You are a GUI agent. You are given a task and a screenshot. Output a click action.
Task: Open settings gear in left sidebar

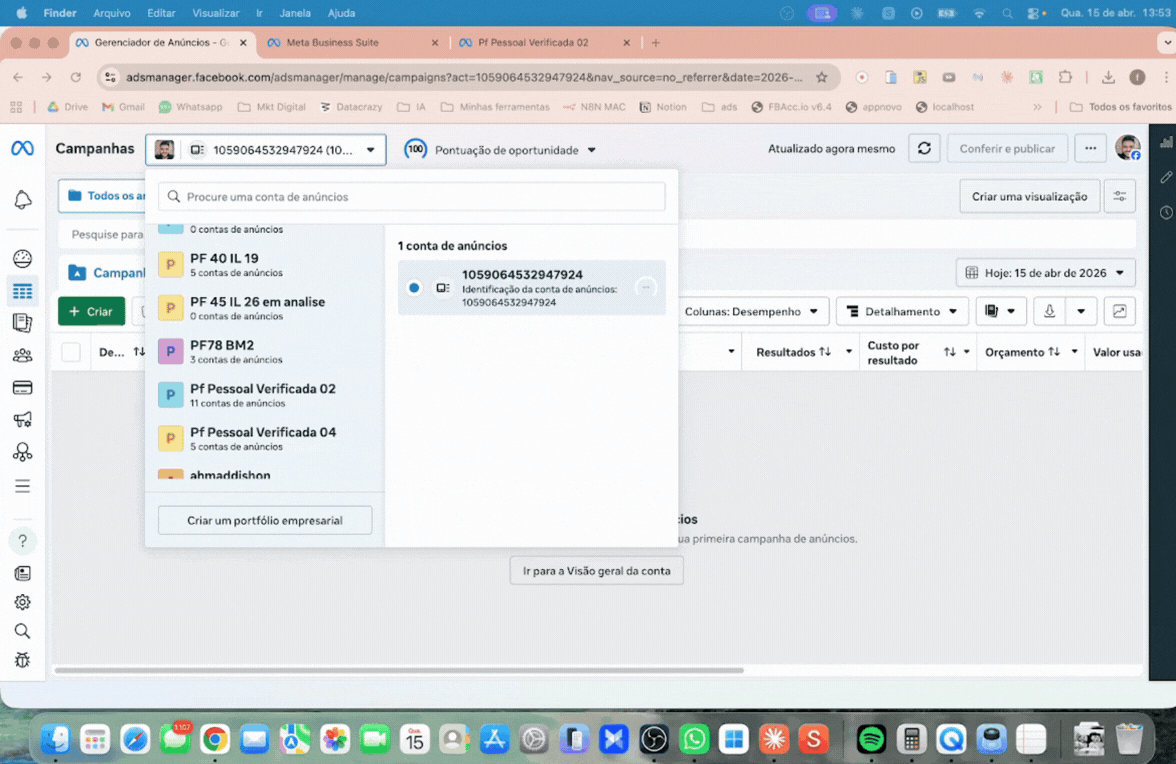click(22, 602)
